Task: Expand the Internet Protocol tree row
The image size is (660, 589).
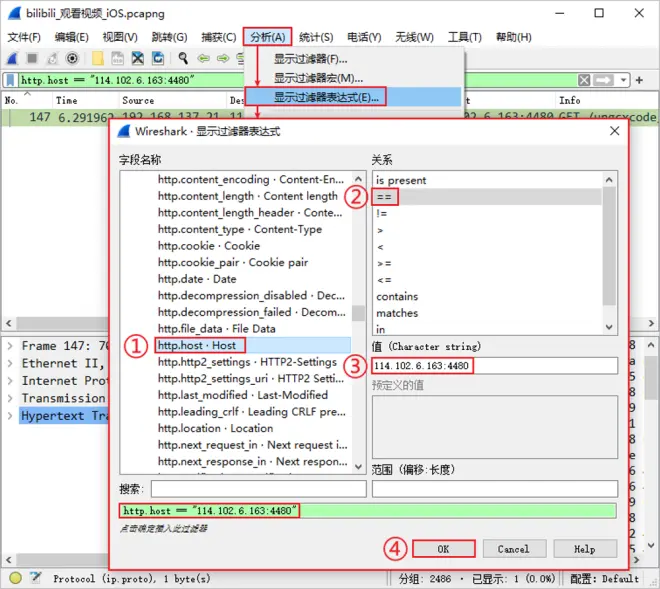Action: pyautogui.click(x=10, y=381)
